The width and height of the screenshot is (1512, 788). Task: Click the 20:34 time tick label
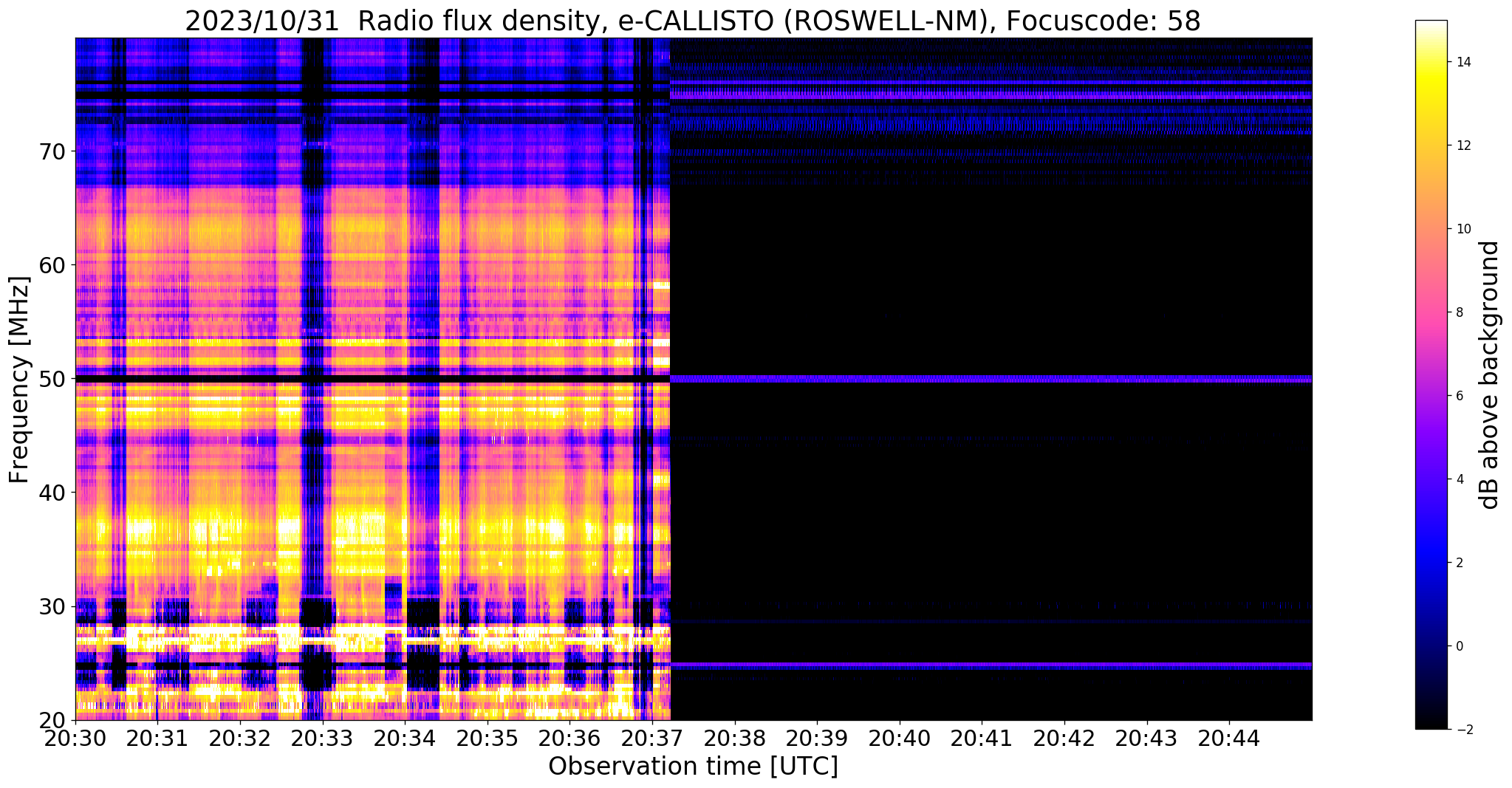pyautogui.click(x=406, y=737)
